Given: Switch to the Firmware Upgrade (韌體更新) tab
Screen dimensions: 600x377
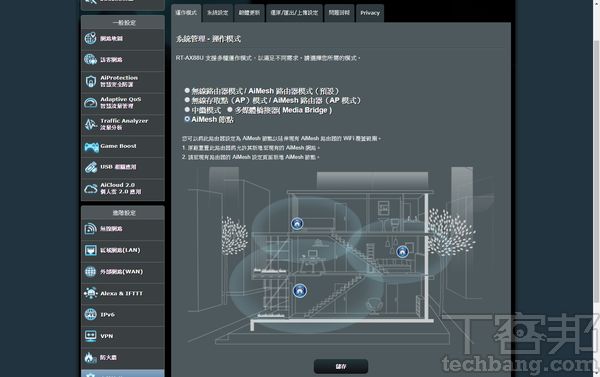Looking at the screenshot, I should click(249, 13).
